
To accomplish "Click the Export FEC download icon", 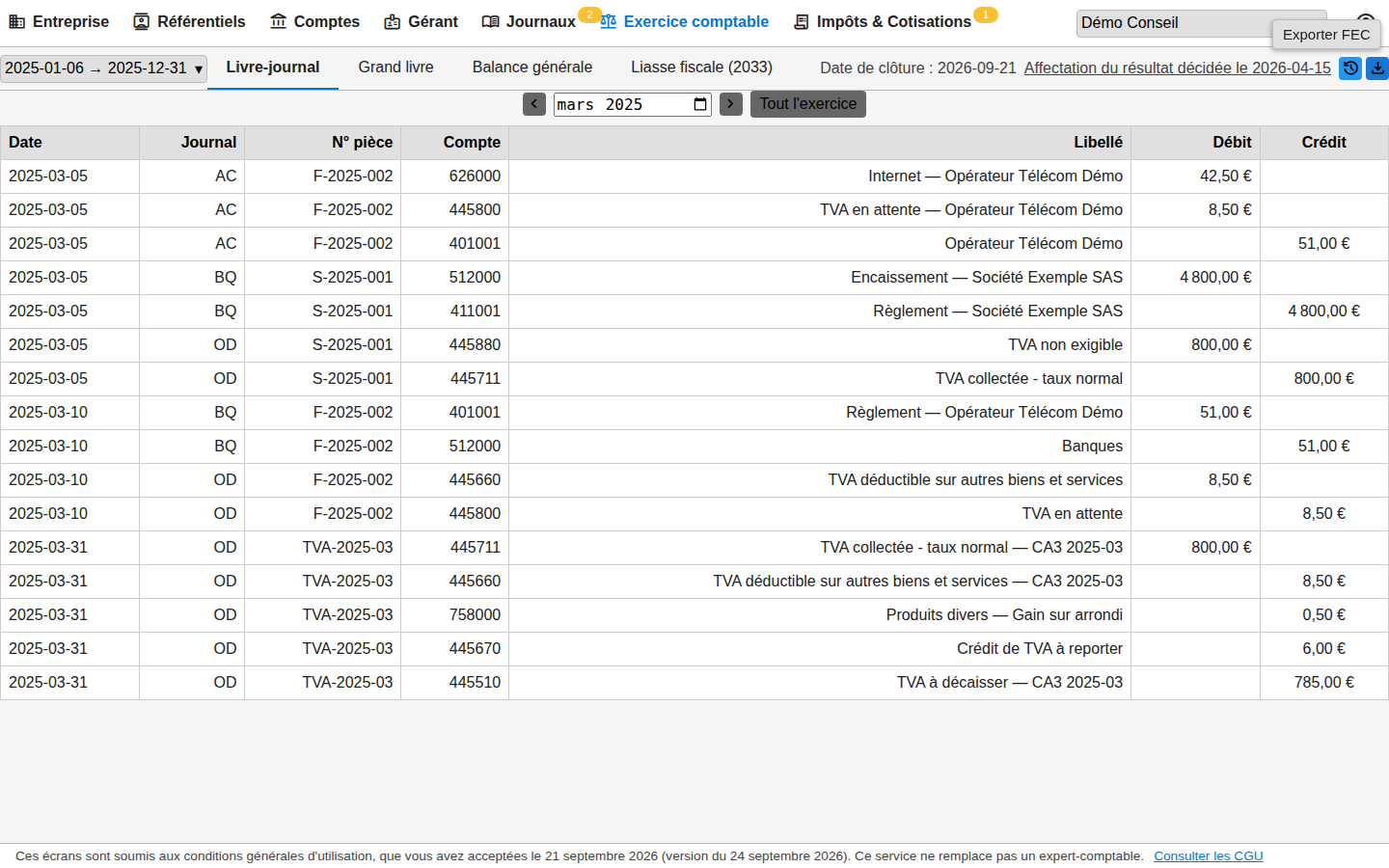I will click(x=1377, y=68).
